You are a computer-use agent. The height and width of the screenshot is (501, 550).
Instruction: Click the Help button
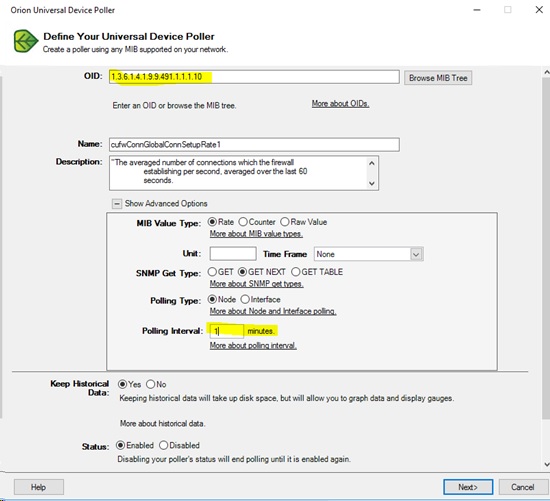point(39,487)
